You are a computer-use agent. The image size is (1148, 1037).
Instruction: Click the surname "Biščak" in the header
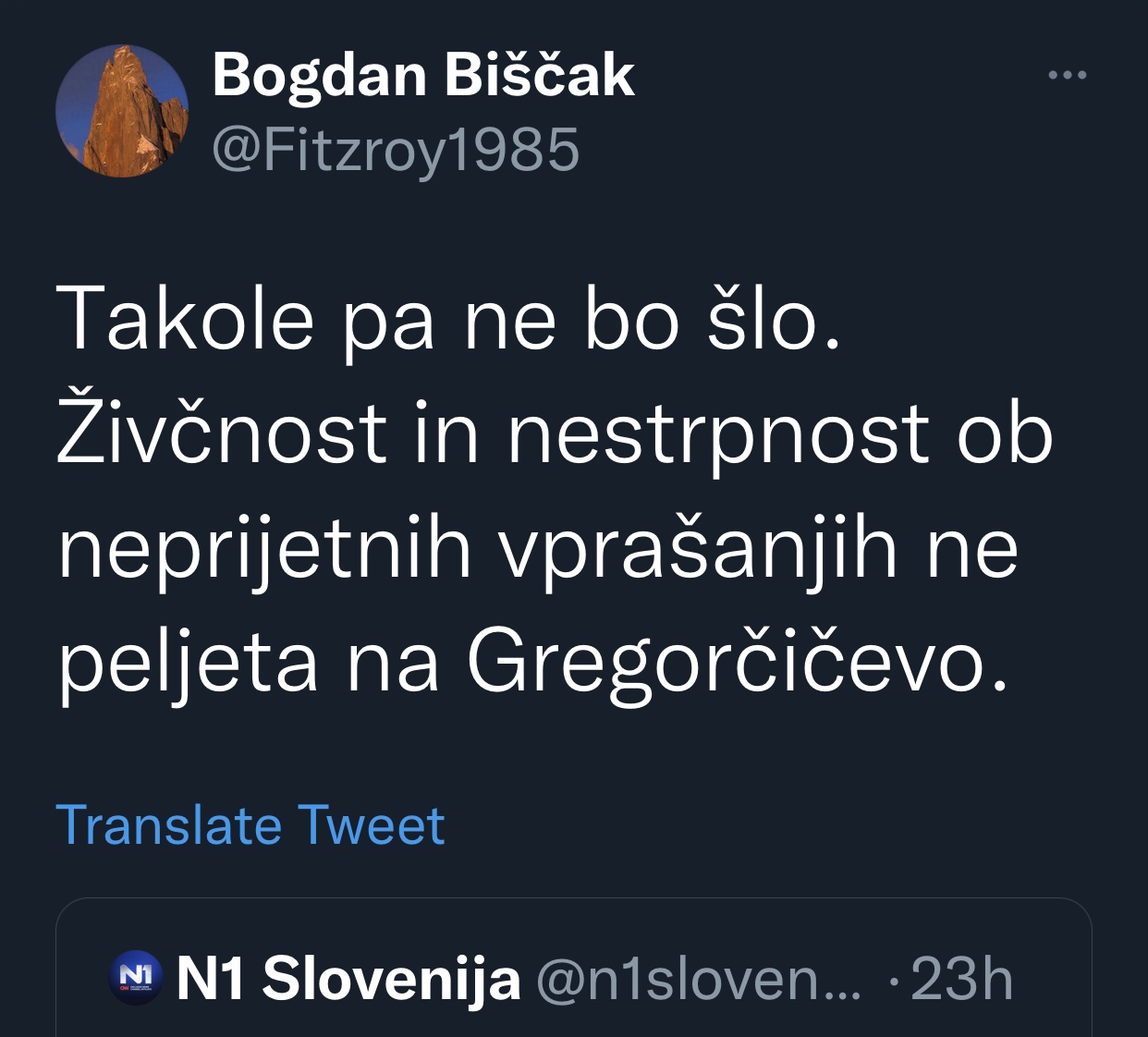[x=539, y=75]
